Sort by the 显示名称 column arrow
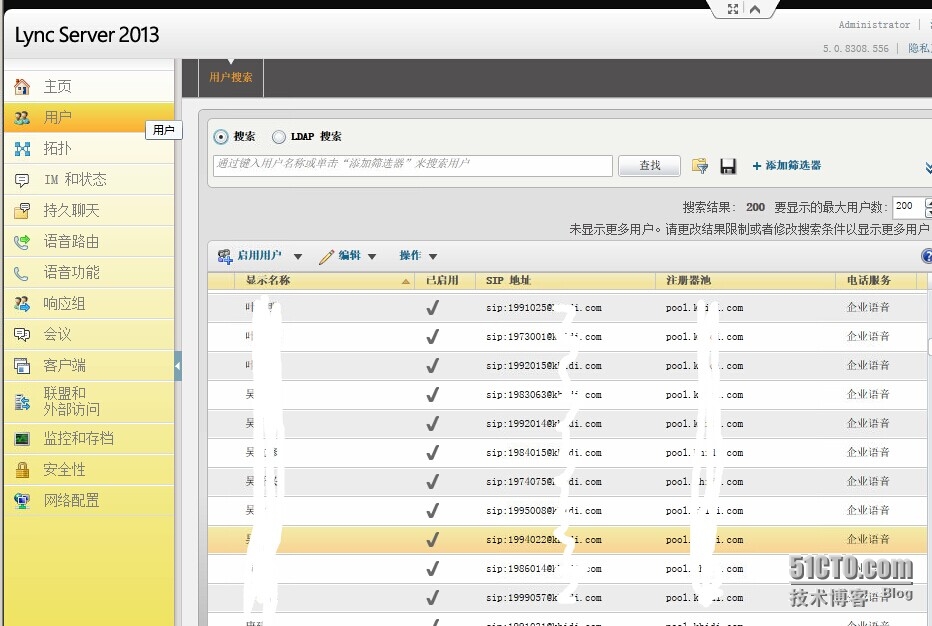 (406, 281)
